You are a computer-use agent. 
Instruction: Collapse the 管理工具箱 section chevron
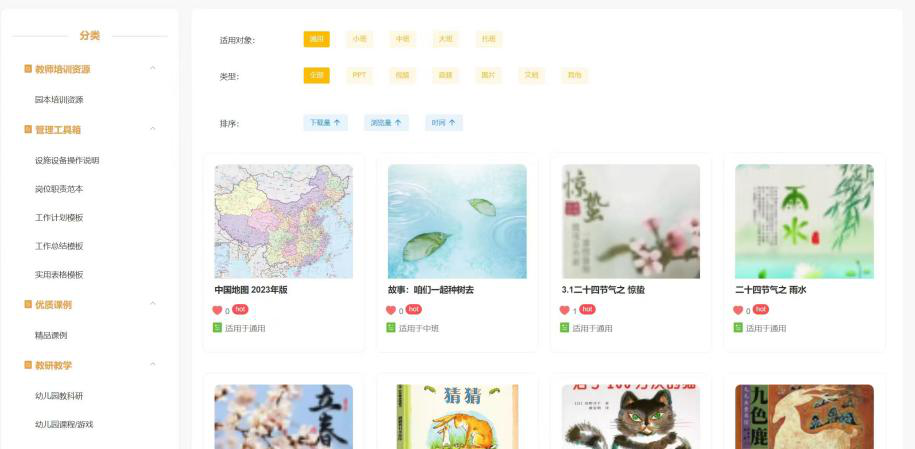153,128
